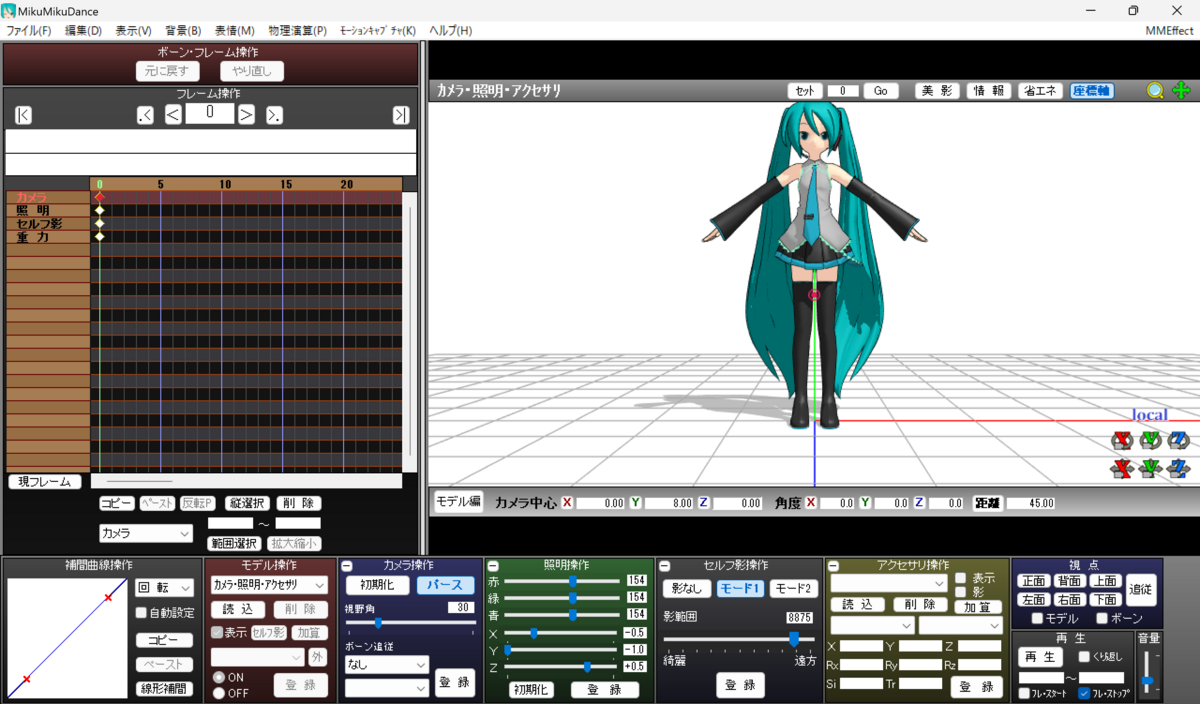Viewport: 1200px width, 704px height.
Task: Open the model selection dropdown カメラ・照明・アクセサリ
Action: pos(269,585)
